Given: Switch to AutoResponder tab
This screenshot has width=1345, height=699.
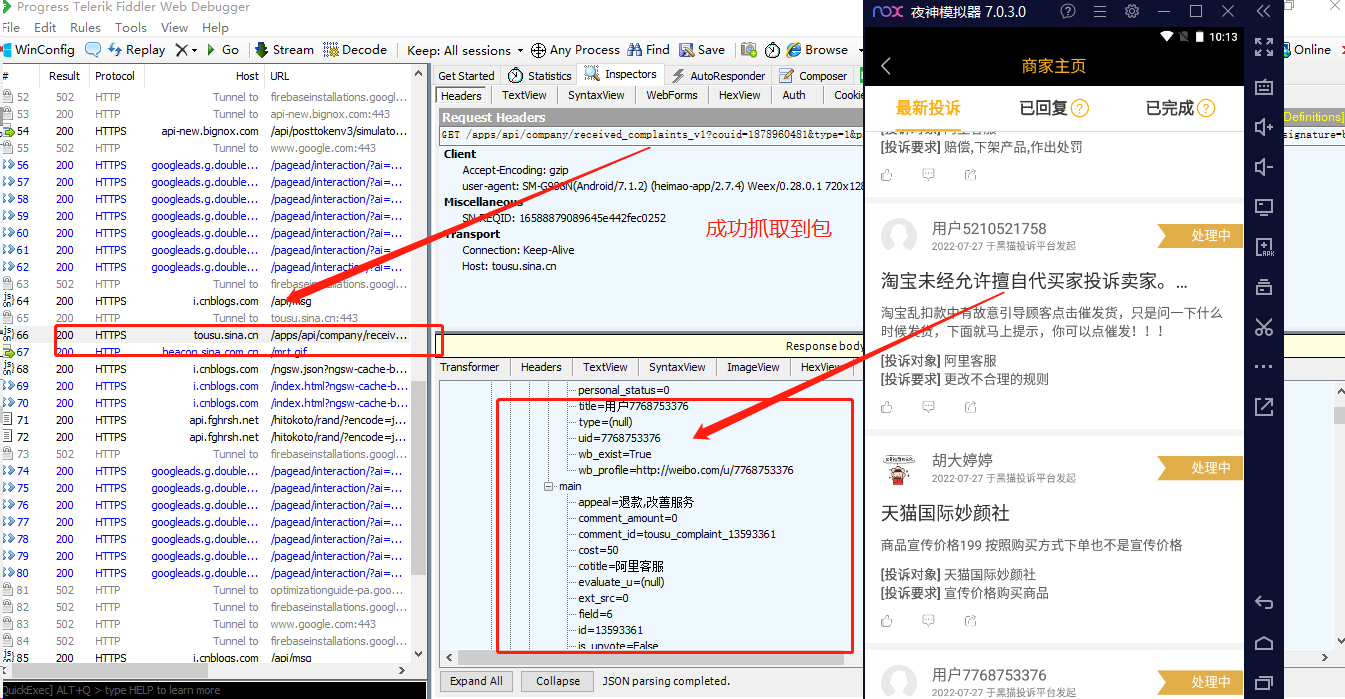Looking at the screenshot, I should point(718,76).
